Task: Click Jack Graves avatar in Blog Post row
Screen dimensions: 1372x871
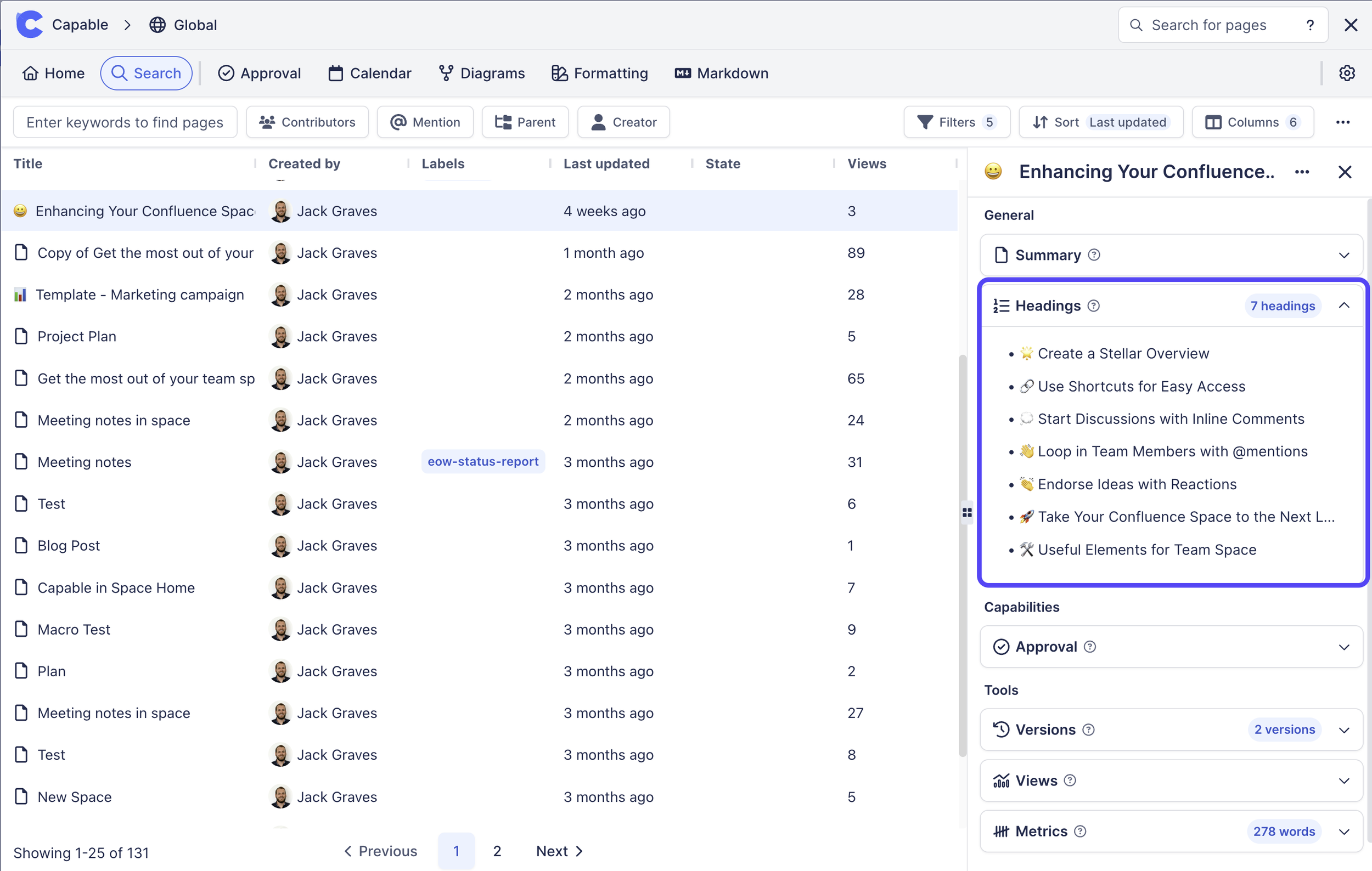Action: tap(280, 545)
